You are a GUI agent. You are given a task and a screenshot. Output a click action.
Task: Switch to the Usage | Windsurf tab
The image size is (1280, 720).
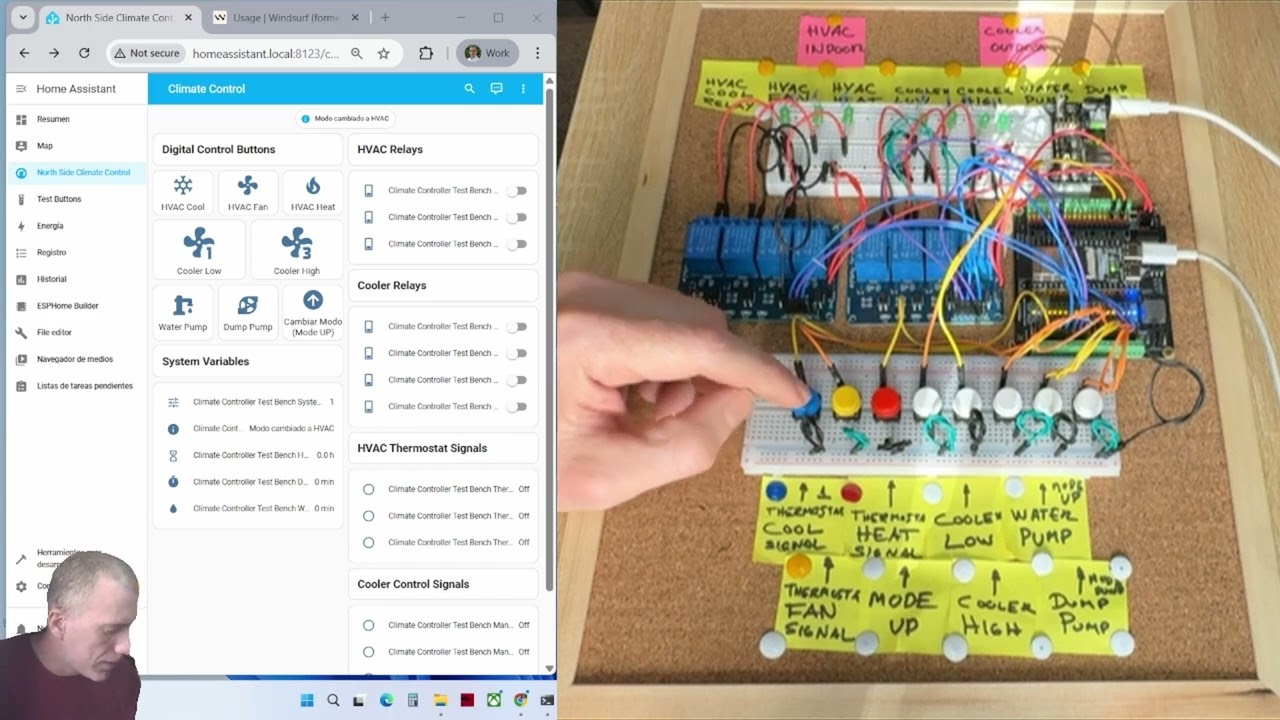pyautogui.click(x=284, y=18)
